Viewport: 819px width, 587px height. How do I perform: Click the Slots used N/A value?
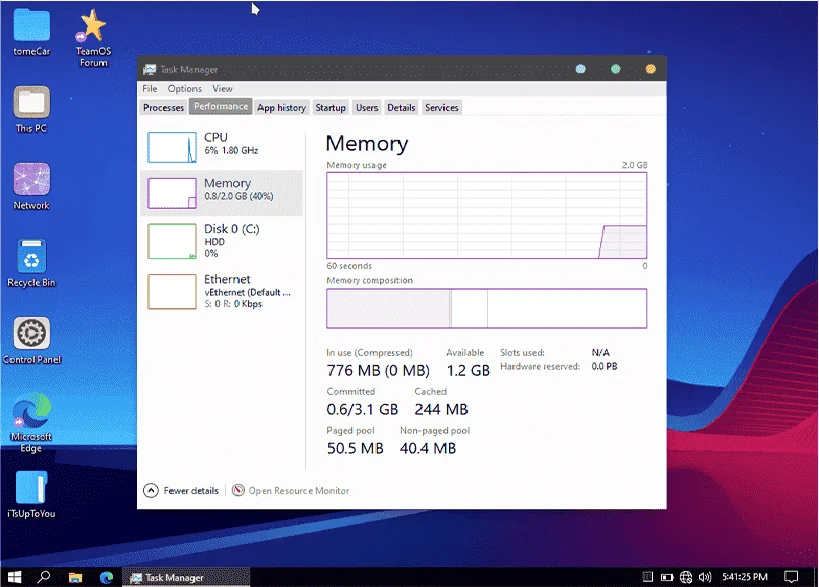click(x=600, y=353)
